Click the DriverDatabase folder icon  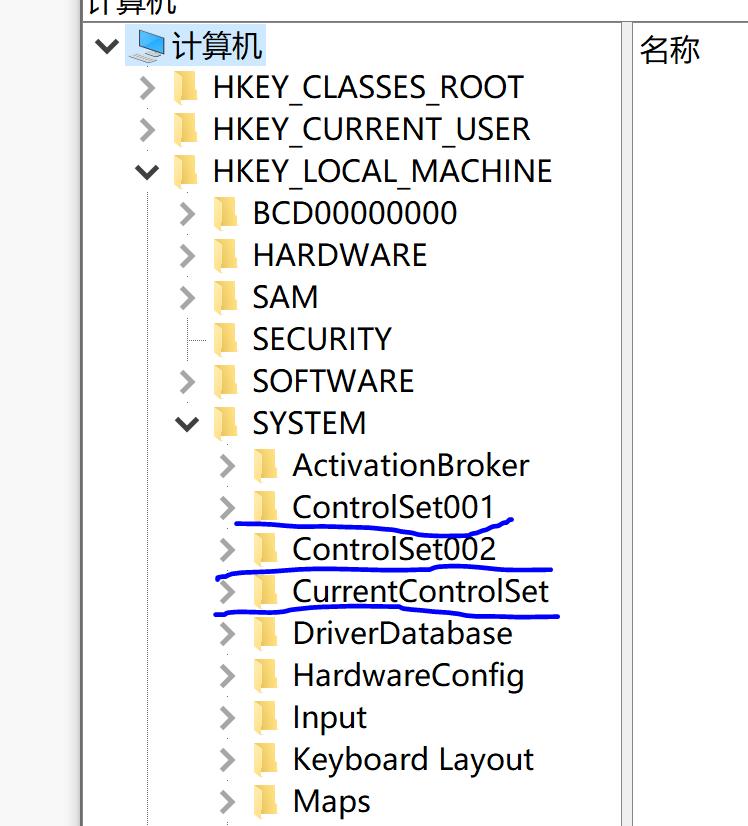coord(266,633)
